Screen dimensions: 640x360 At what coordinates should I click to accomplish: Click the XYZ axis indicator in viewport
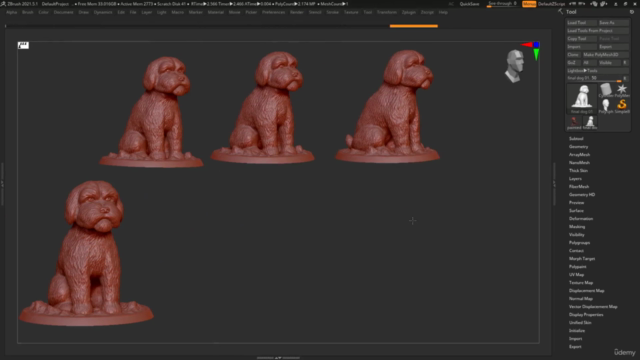[x=532, y=51]
